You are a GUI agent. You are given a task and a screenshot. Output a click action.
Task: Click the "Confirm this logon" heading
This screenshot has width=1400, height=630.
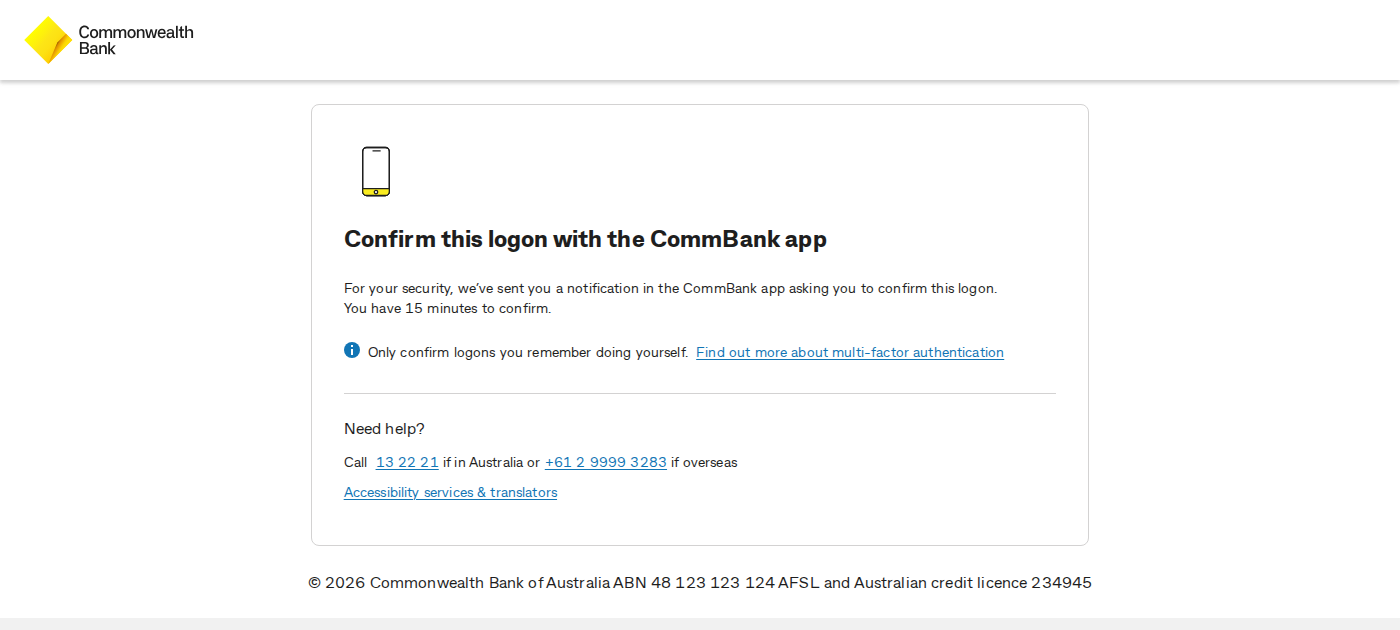pos(585,239)
